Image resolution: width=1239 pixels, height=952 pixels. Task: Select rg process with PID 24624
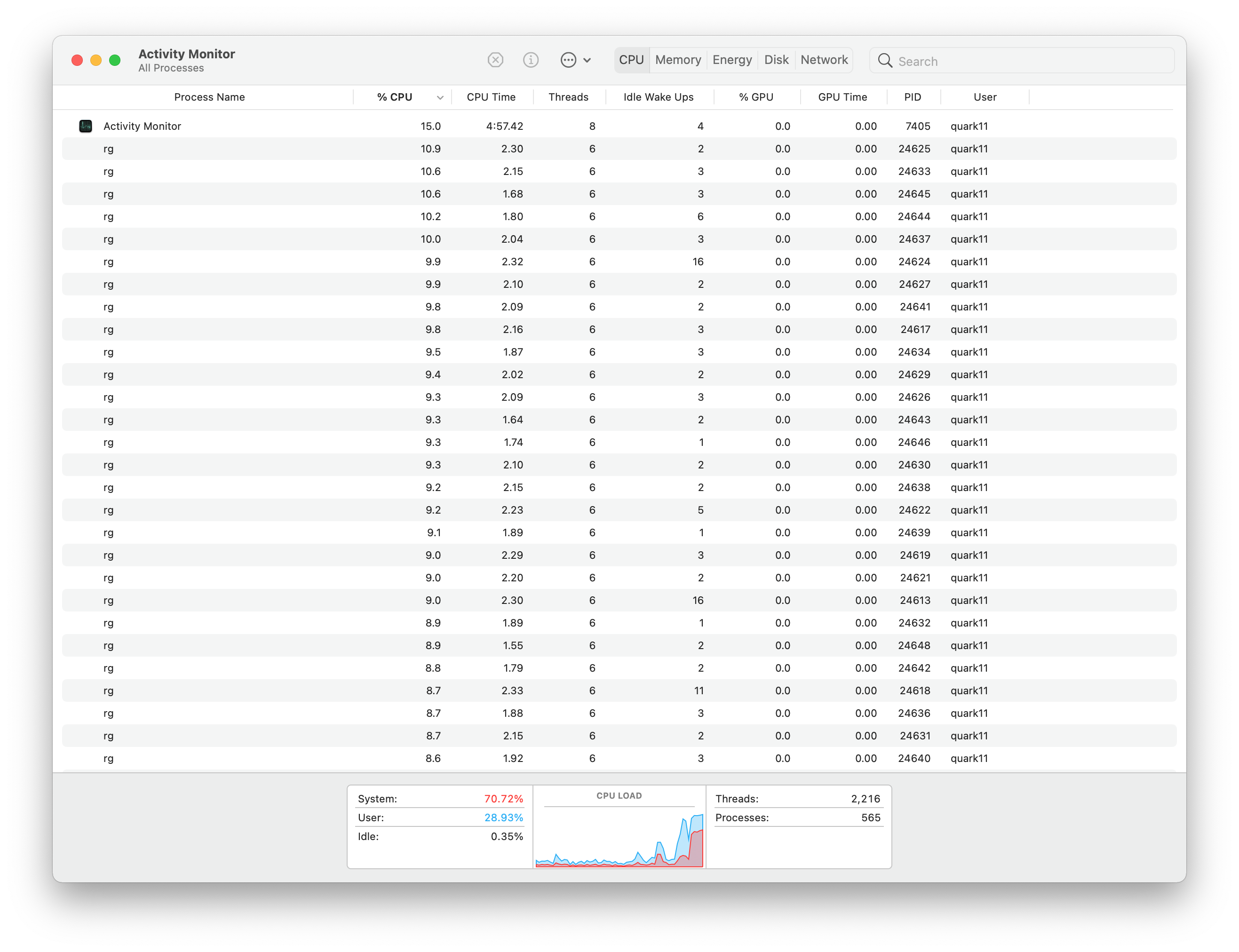click(x=619, y=262)
